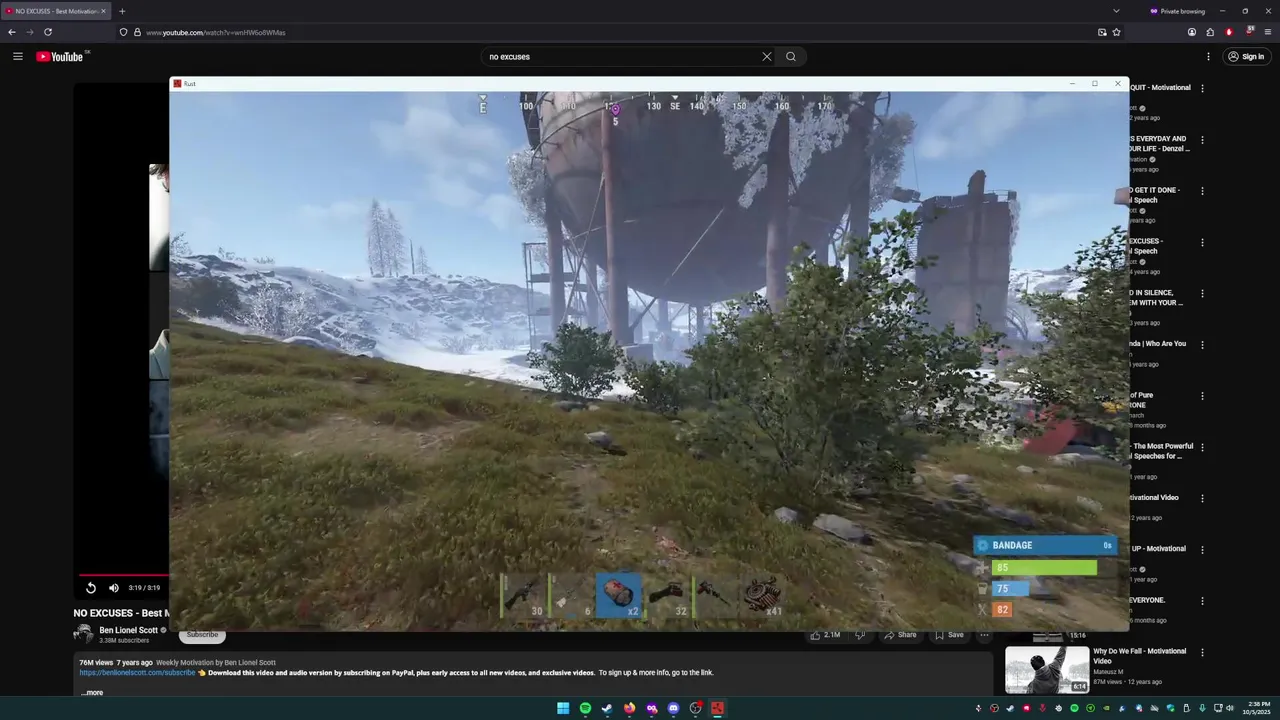Open YouTube settings three-dot menu
Image resolution: width=1280 pixels, height=720 pixels.
tap(1209, 57)
